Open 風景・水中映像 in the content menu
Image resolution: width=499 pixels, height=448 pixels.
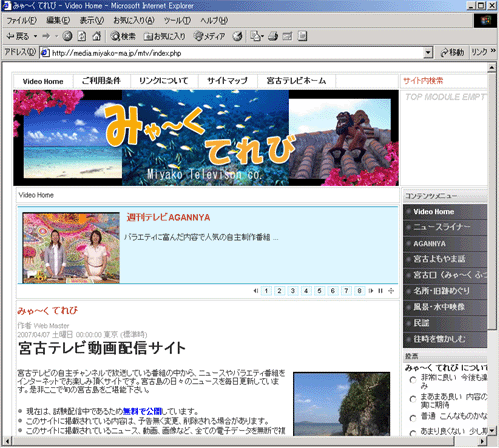pos(445,307)
